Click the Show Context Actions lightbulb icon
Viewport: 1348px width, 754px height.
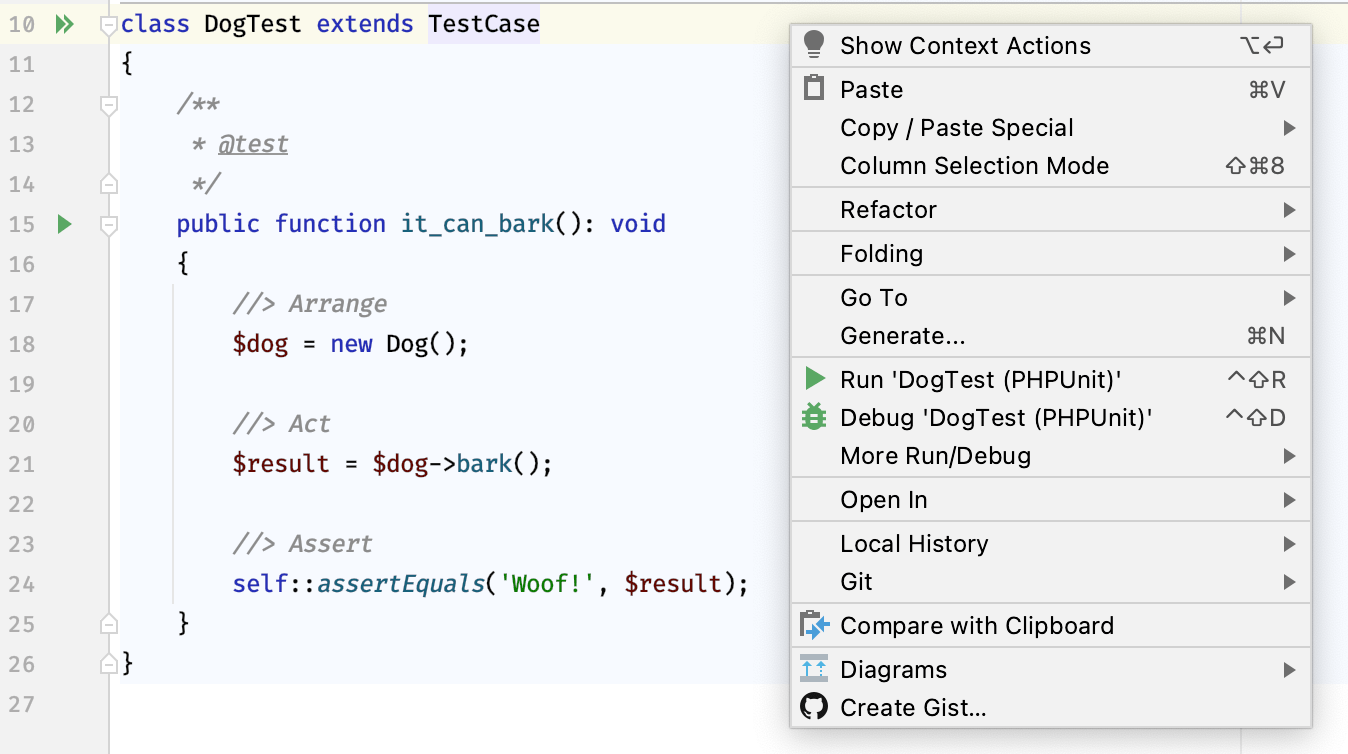coord(816,45)
